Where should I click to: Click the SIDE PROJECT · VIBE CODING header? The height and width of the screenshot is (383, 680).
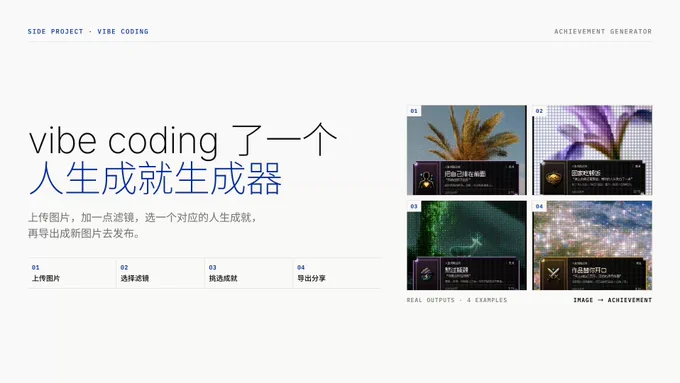(88, 32)
